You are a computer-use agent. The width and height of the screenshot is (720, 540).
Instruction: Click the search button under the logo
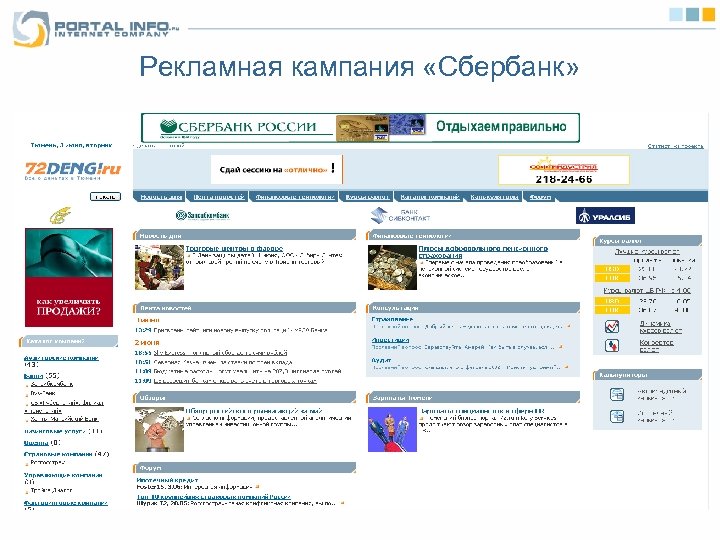pyautogui.click(x=105, y=197)
